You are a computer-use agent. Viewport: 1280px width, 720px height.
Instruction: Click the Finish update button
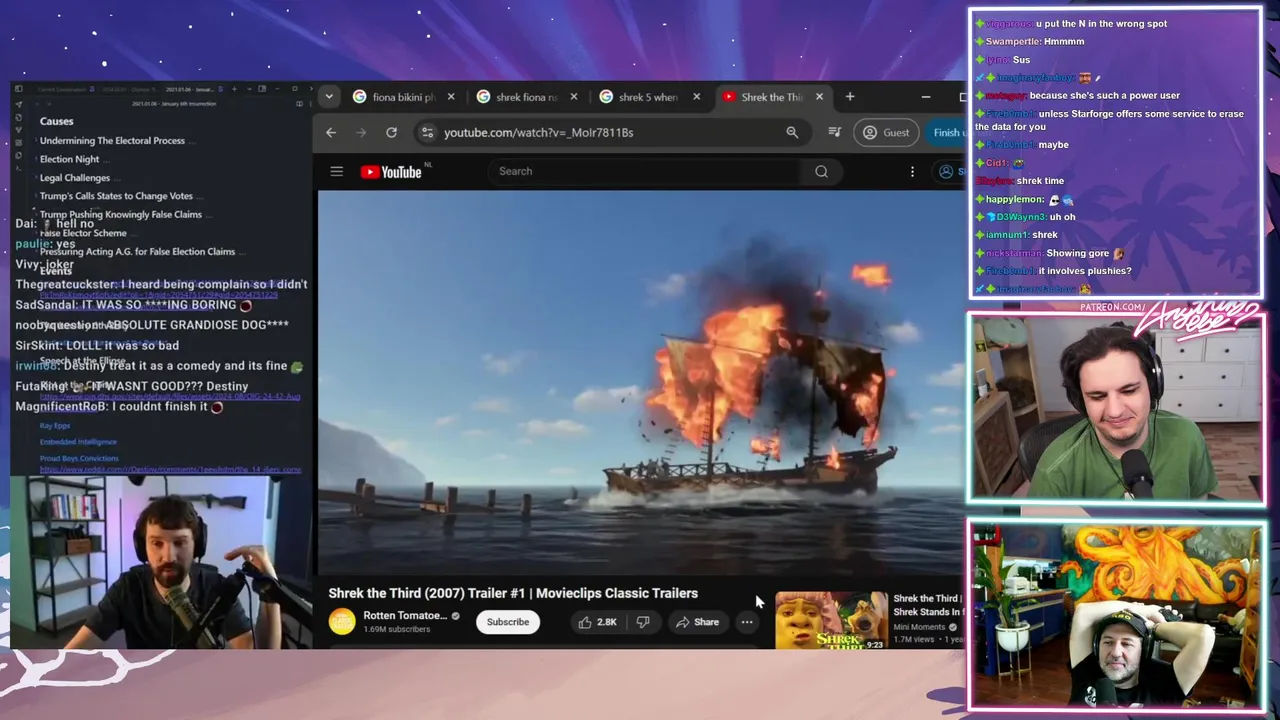[x=945, y=132]
